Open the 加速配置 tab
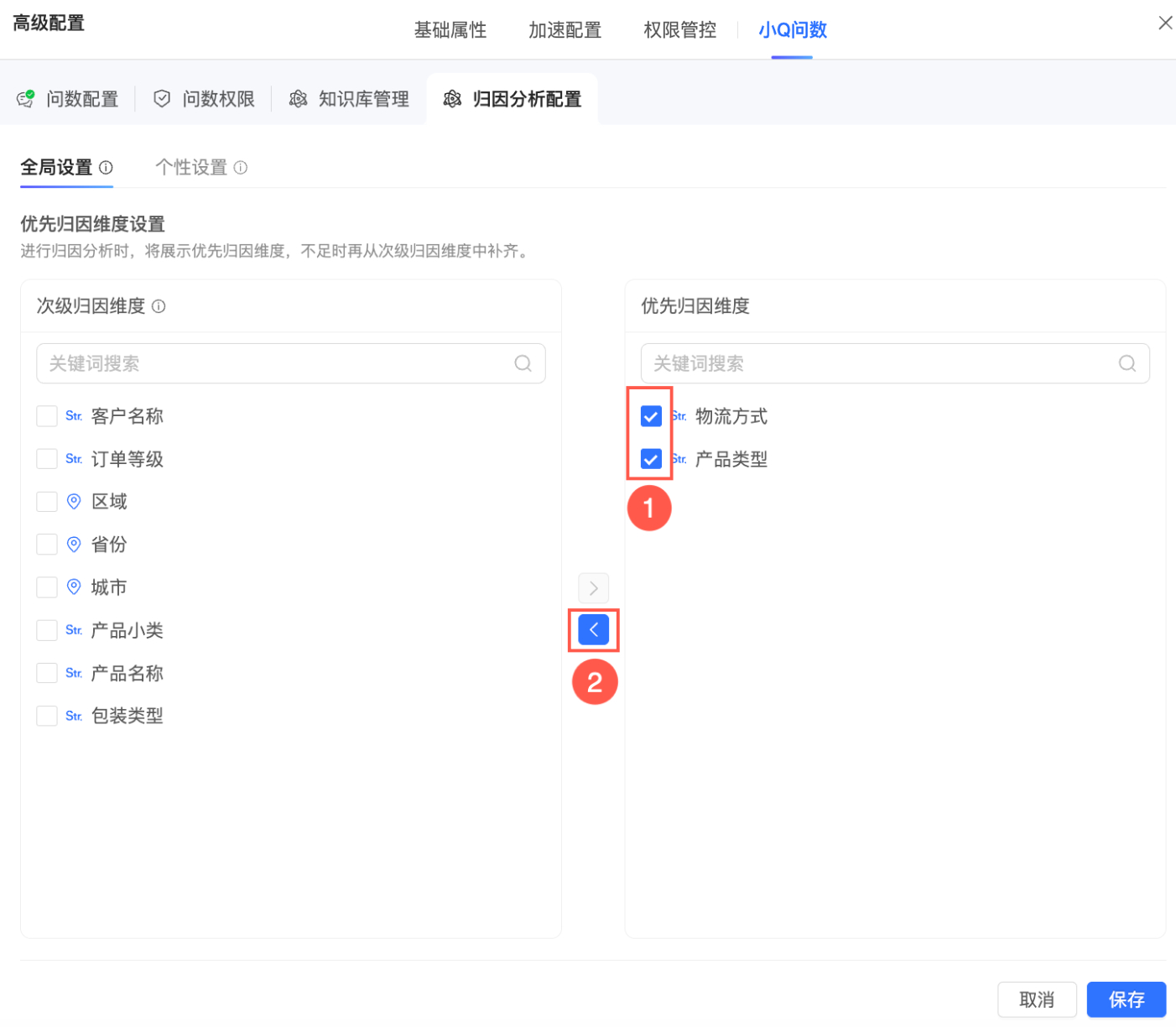This screenshot has width=1176, height=1027. [565, 30]
